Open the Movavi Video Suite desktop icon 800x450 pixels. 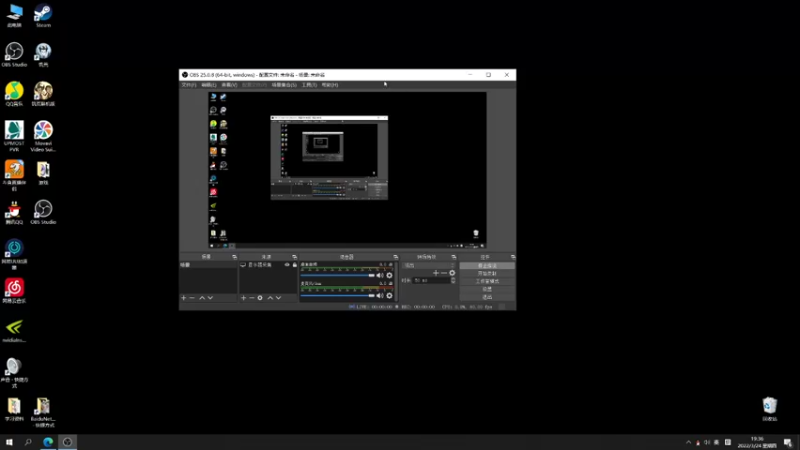point(43,136)
